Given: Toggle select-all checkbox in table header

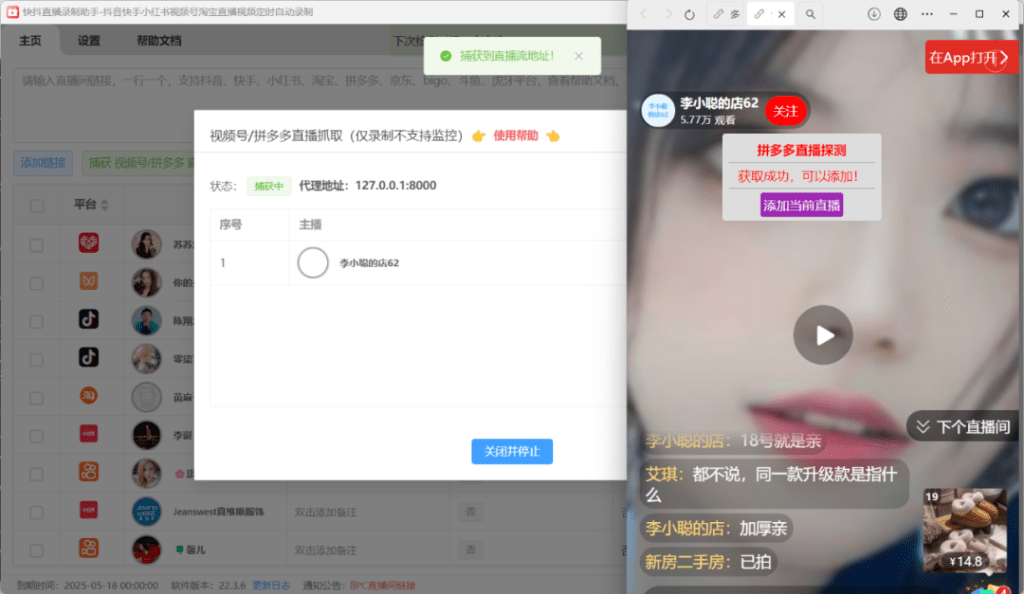Looking at the screenshot, I should [x=37, y=206].
